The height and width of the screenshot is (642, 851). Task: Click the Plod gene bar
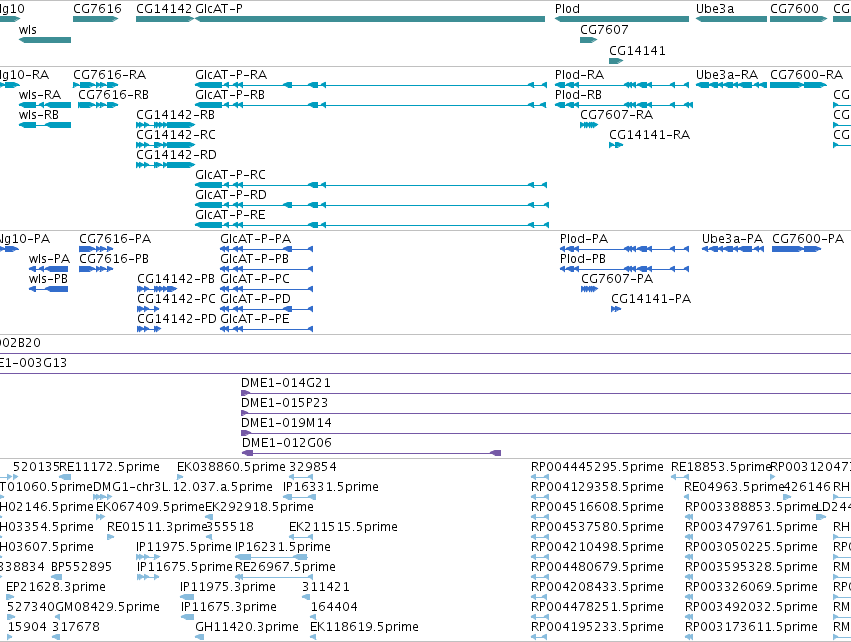(621, 19)
